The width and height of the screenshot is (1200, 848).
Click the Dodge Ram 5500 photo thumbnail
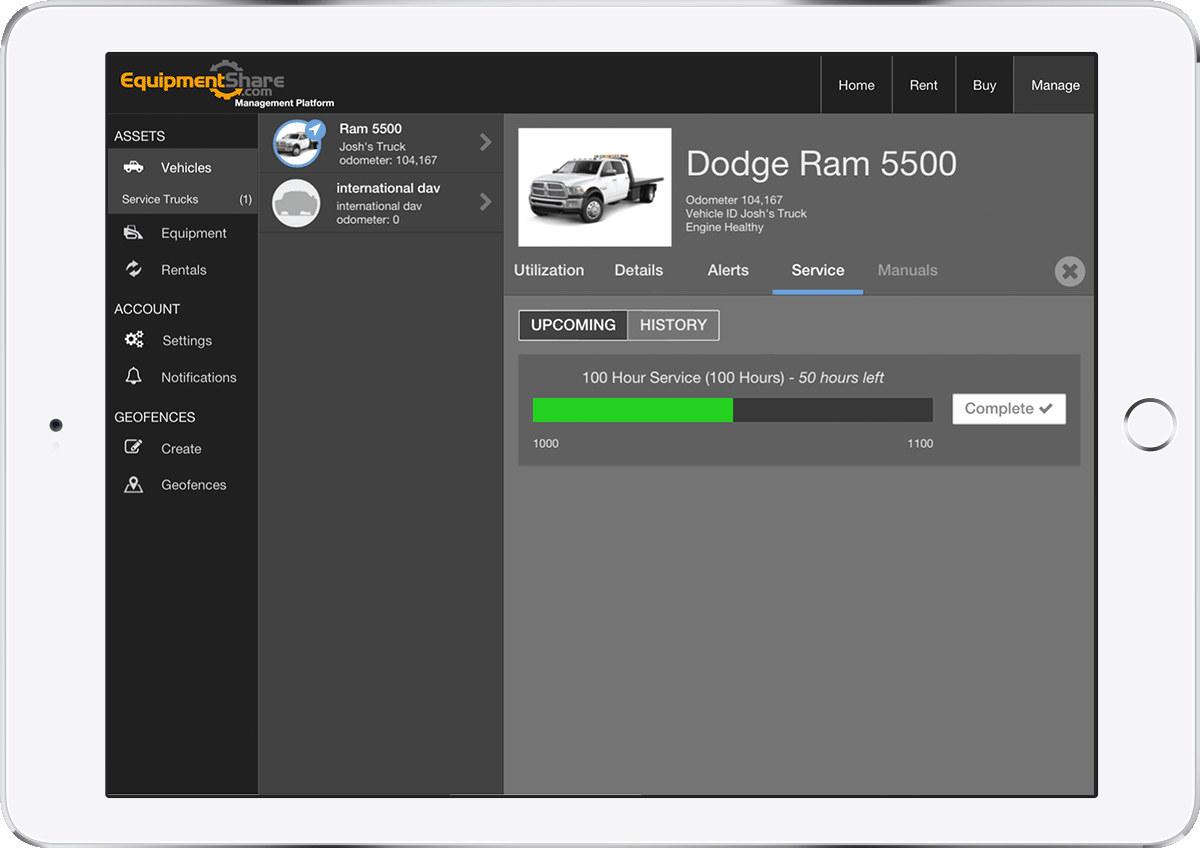point(595,187)
